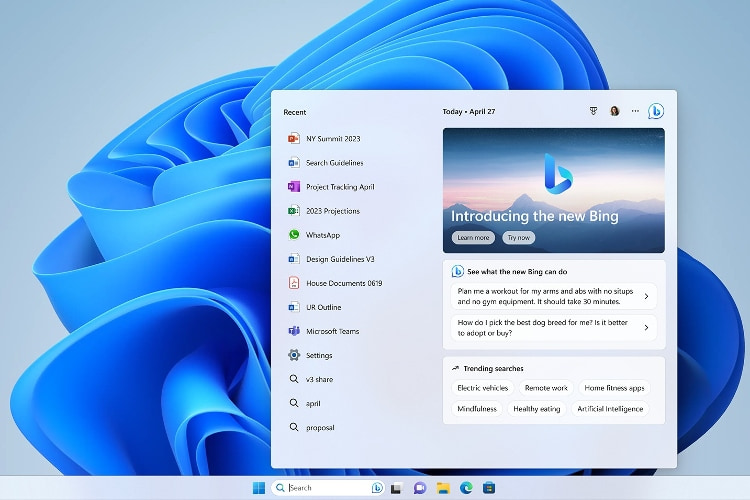Open the 'NY Summit 2023' text
Image resolution: width=750 pixels, height=500 pixels.
pyautogui.click(x=333, y=139)
